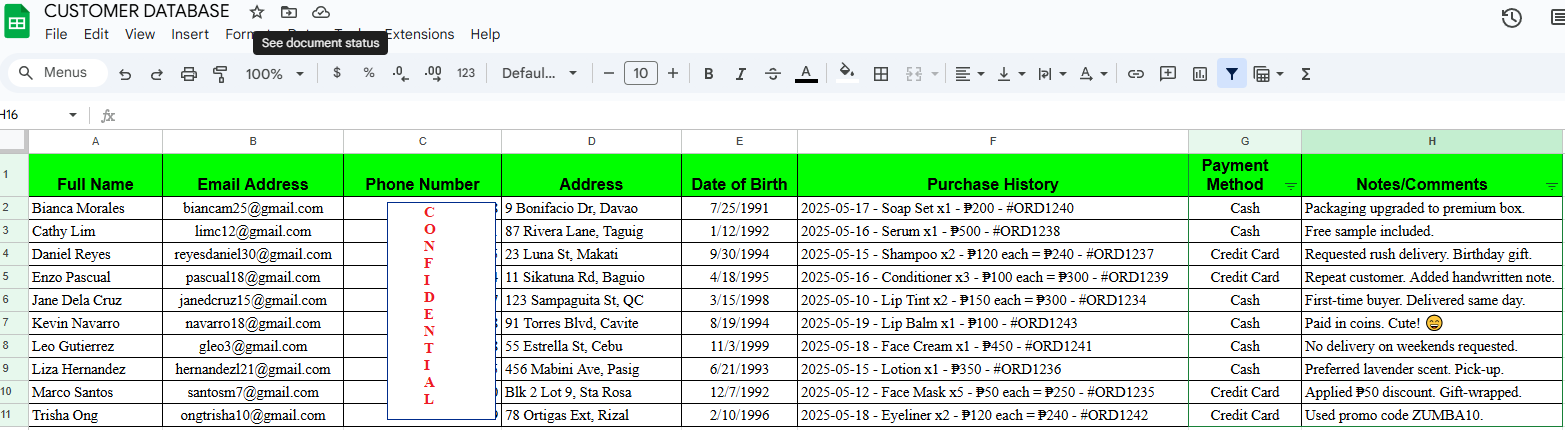Click the Undo arrow

click(x=125, y=74)
